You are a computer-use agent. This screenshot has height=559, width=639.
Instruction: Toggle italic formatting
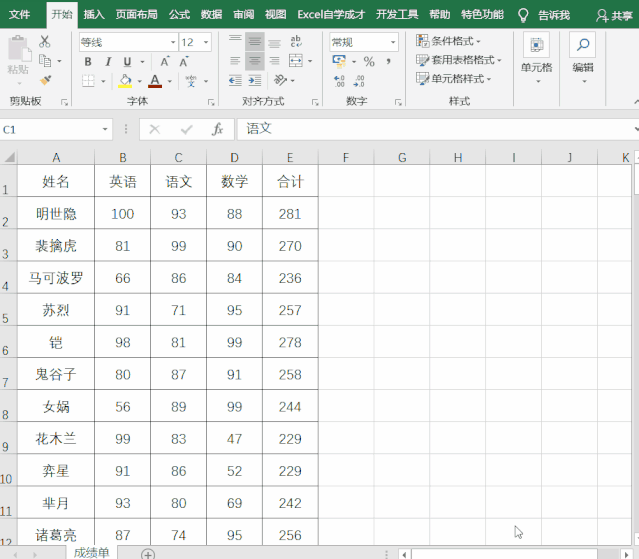[109, 62]
